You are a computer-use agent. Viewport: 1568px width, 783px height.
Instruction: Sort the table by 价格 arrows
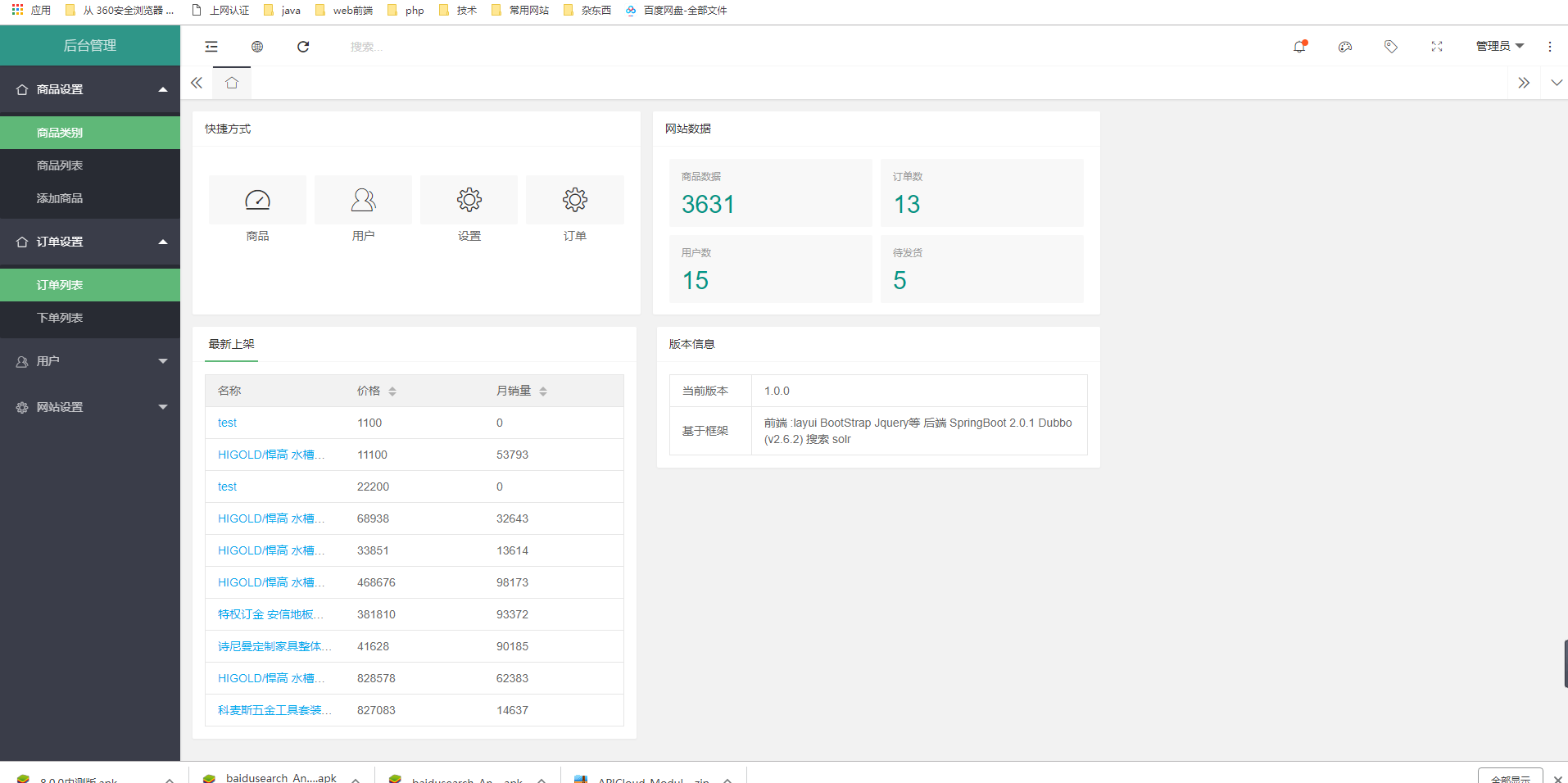(392, 391)
